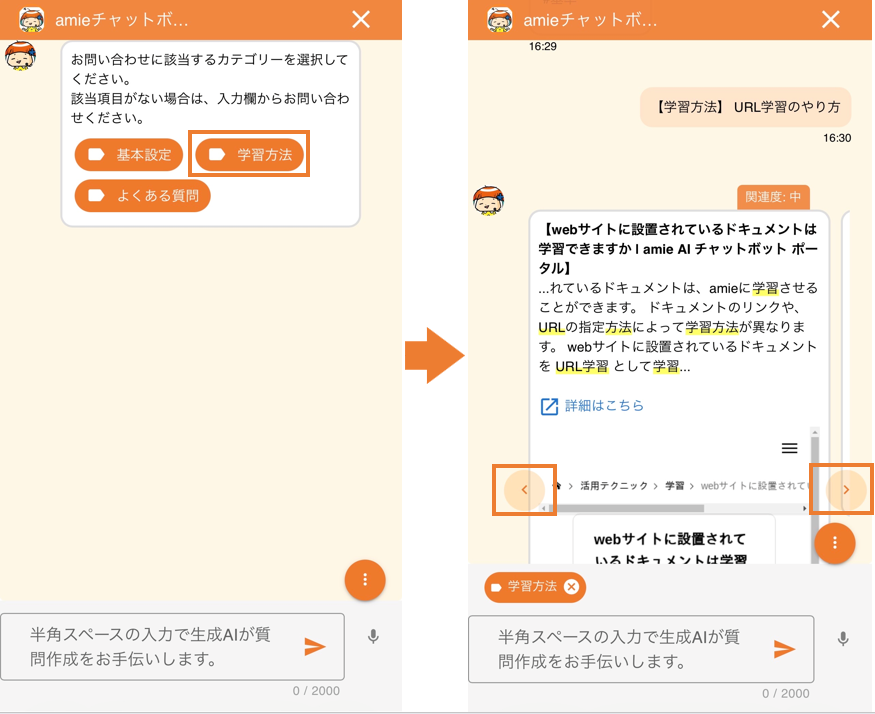The height and width of the screenshot is (714, 875).
Task: Click the 基本設定 category button
Action: (x=129, y=155)
